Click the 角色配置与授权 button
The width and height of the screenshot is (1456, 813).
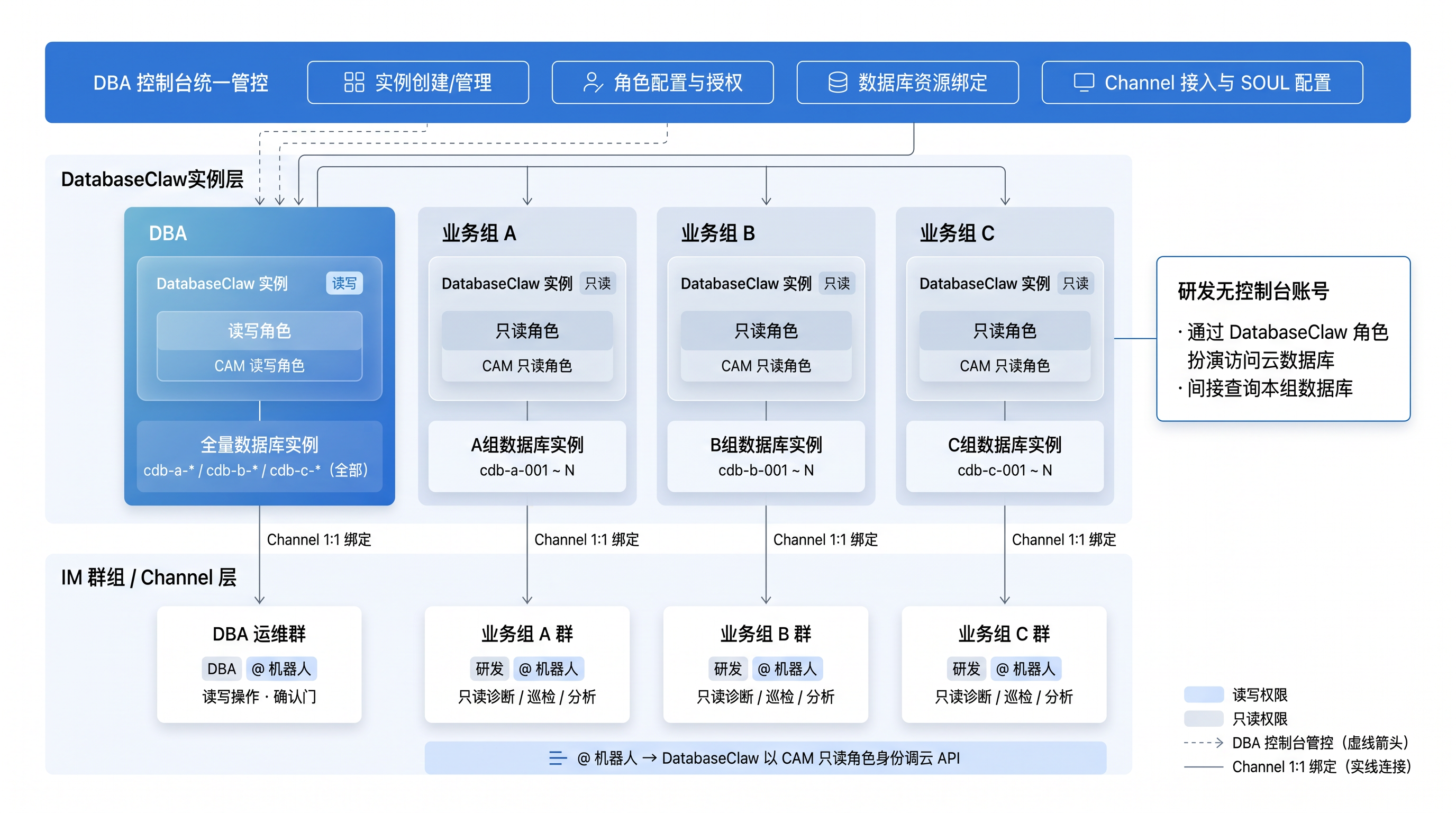click(x=662, y=83)
